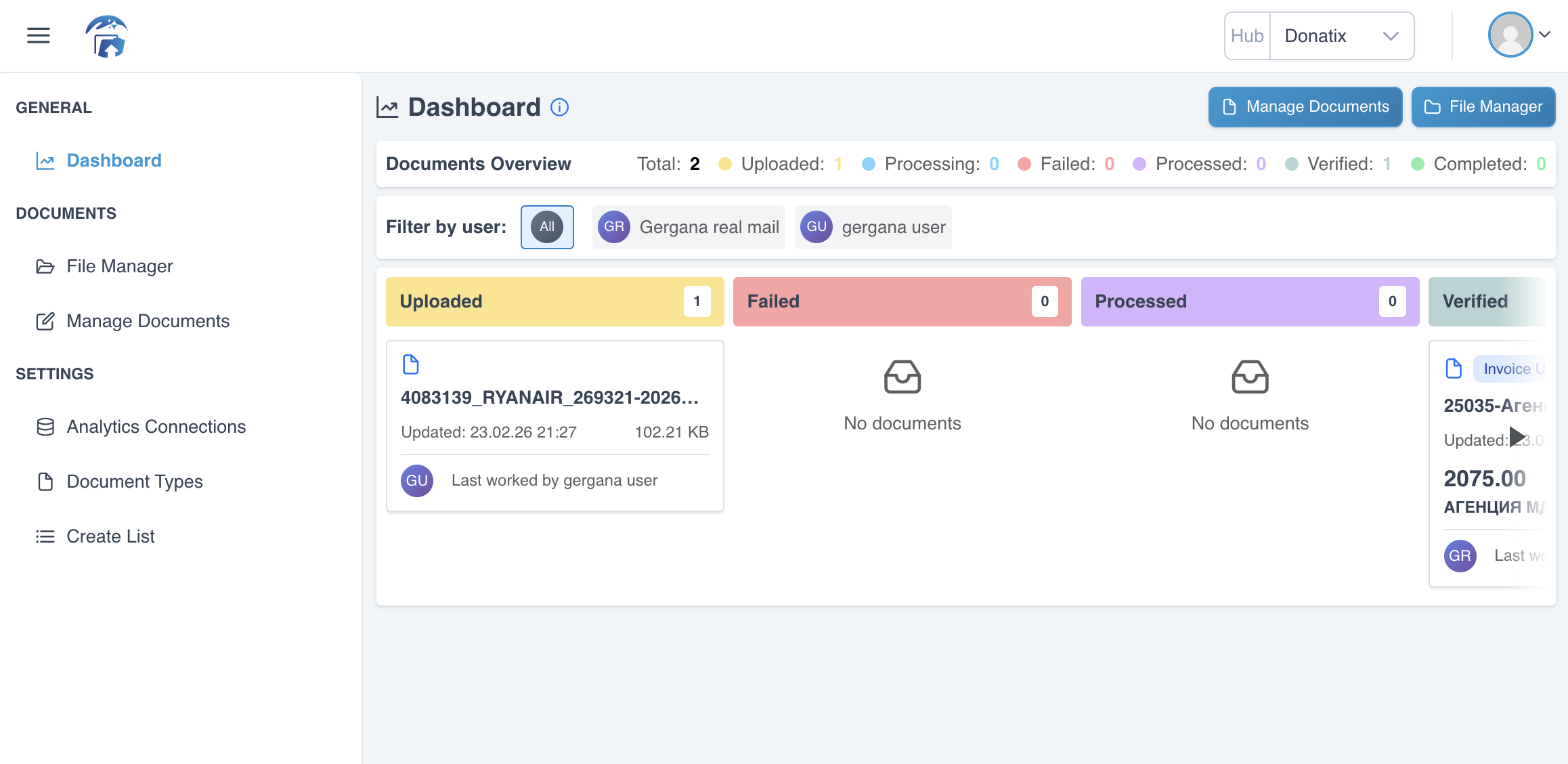Filter documents by gergana user

(x=873, y=227)
